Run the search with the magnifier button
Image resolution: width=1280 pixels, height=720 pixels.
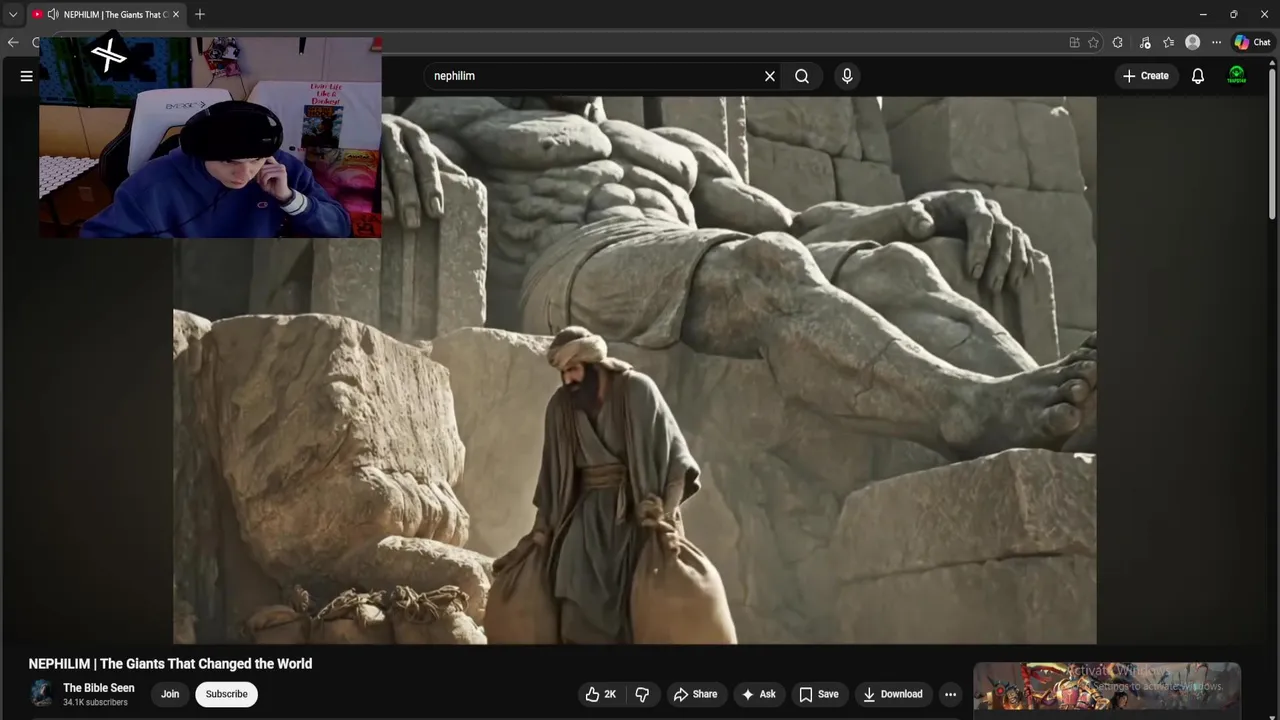coord(802,76)
